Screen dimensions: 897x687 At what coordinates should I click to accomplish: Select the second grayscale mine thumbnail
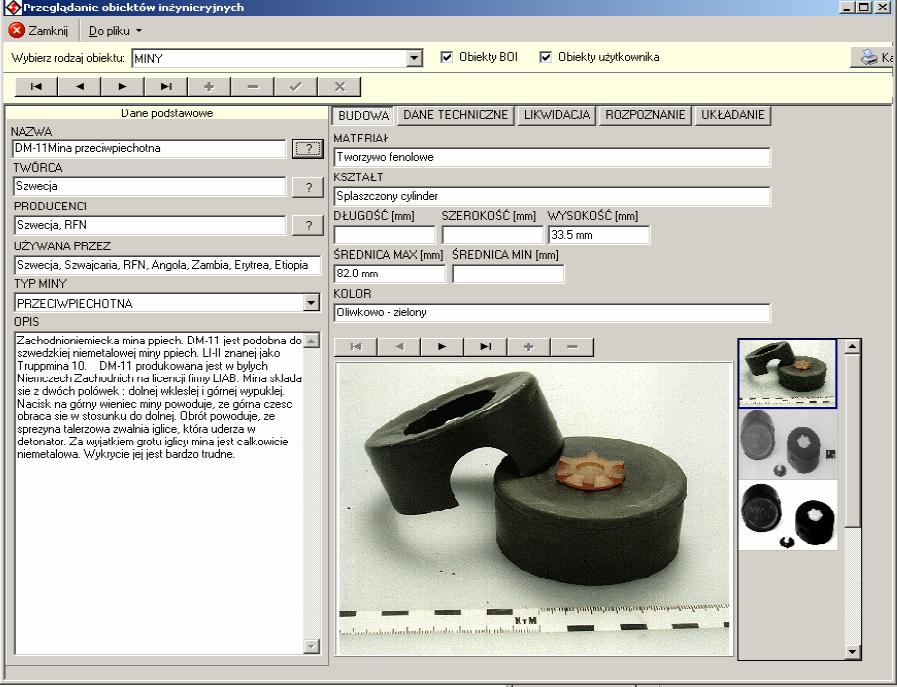click(x=788, y=444)
